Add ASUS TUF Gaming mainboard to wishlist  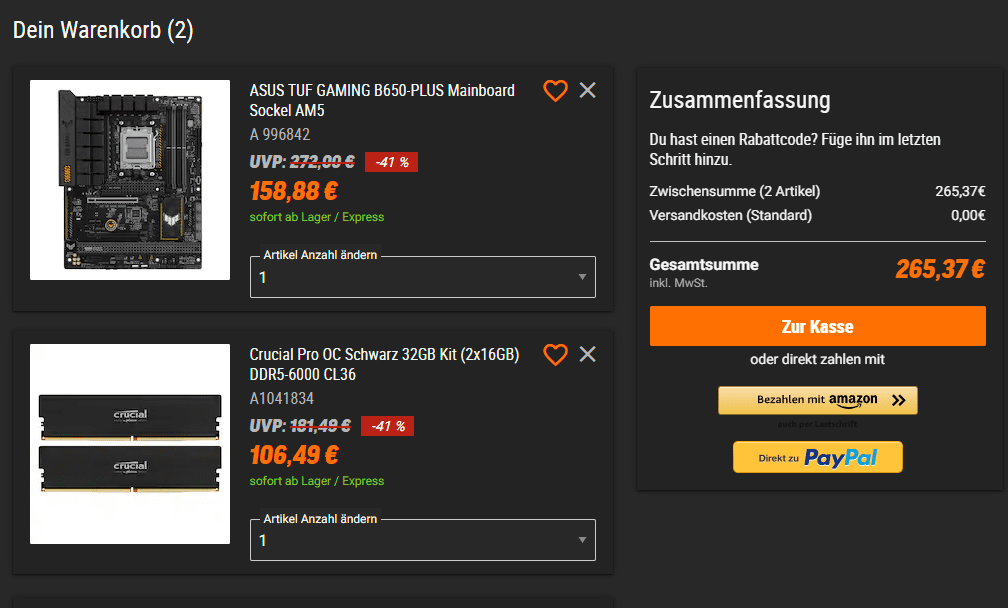[x=555, y=91]
